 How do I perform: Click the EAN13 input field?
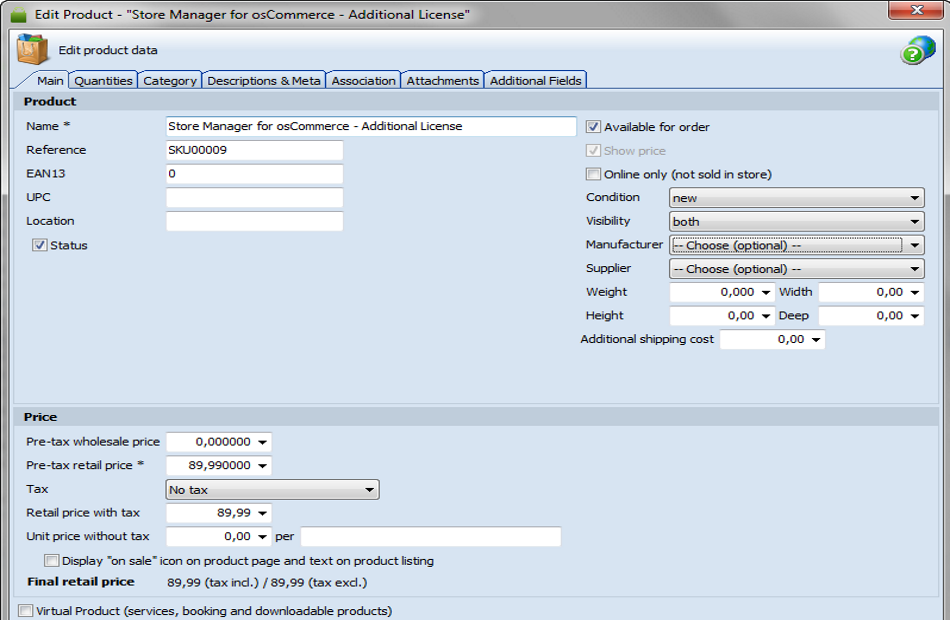tap(254, 173)
